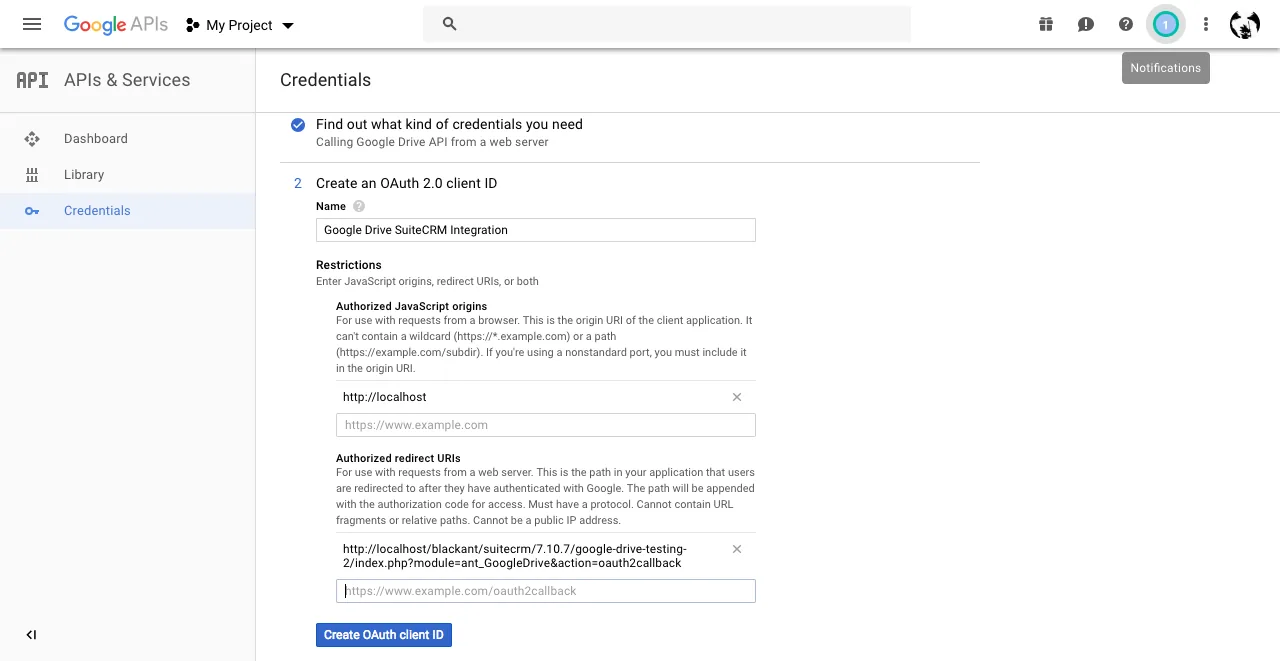Click the Library icon
Screen dimensions: 1280x661
[32, 175]
